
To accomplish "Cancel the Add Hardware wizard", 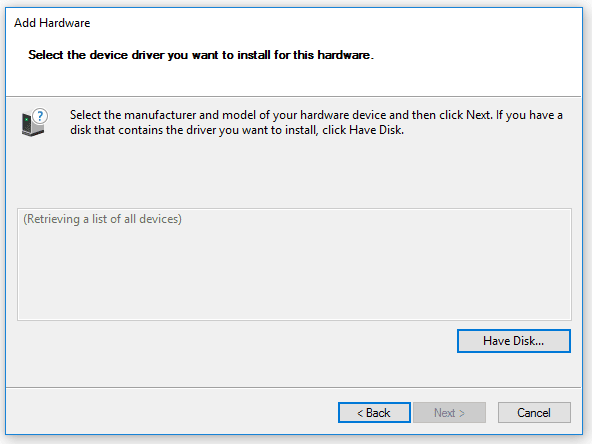I will (x=534, y=412).
